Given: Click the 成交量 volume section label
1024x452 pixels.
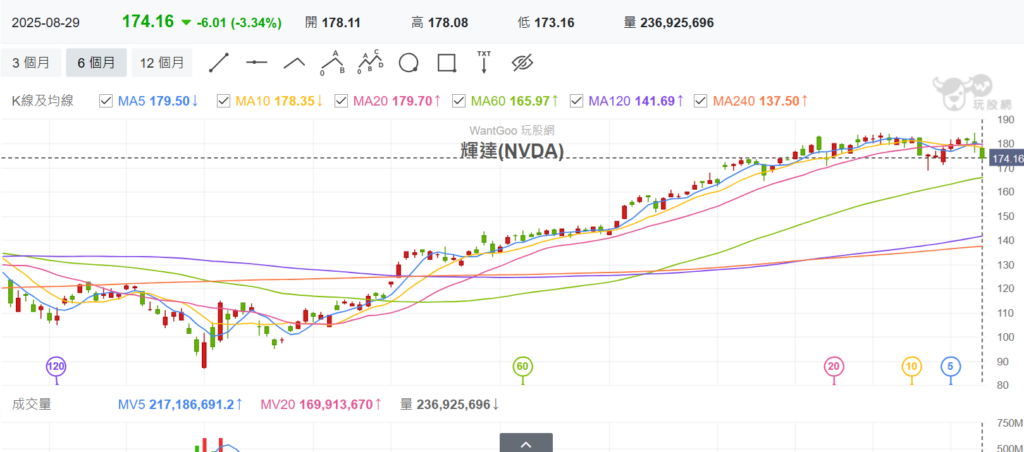Looking at the screenshot, I should coord(31,404).
